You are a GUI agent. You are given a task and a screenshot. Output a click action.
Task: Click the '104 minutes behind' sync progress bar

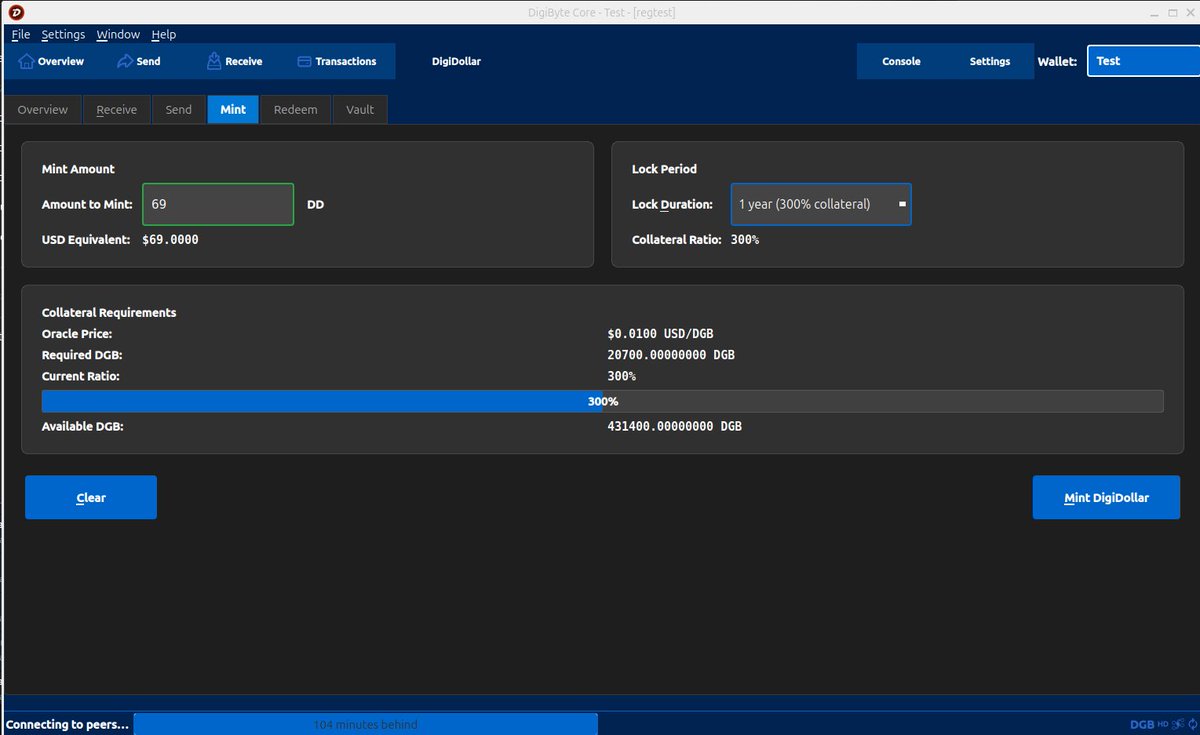[x=366, y=724]
